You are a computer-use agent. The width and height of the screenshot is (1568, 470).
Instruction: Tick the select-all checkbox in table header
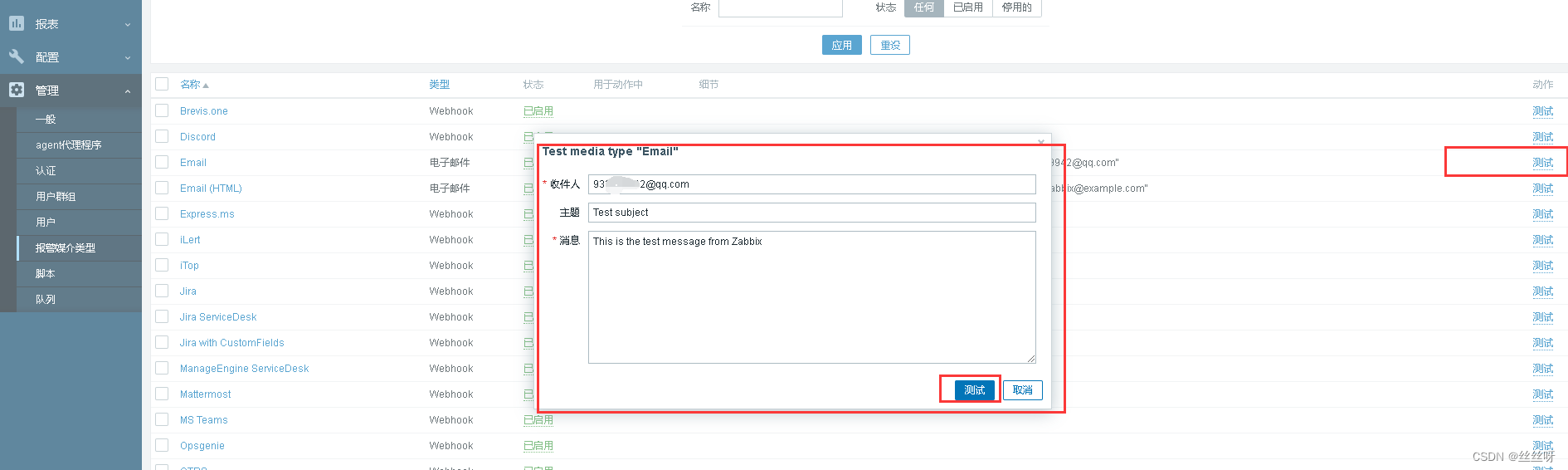(x=162, y=84)
